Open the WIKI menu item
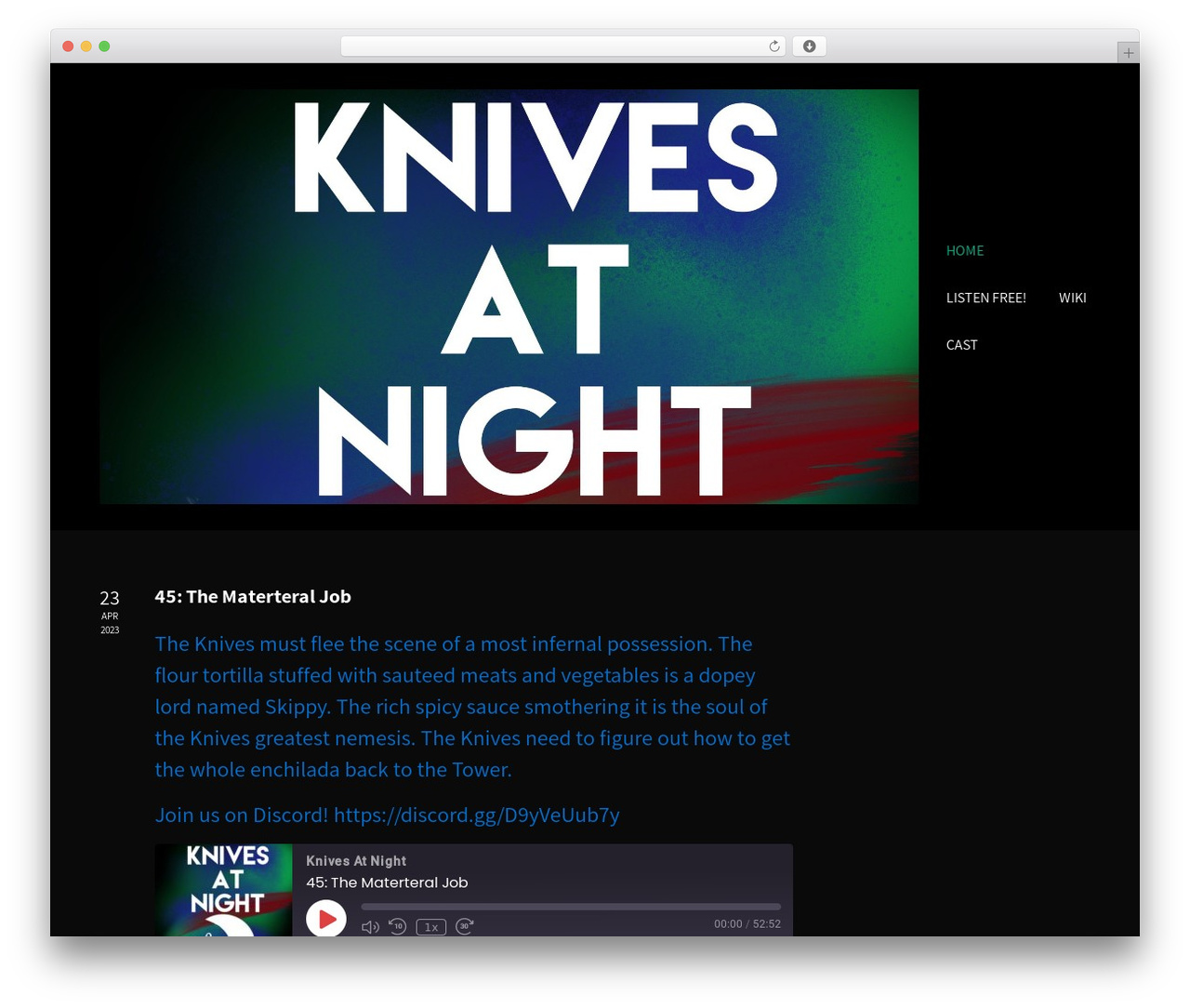The width and height of the screenshot is (1190, 1008). point(1072,298)
